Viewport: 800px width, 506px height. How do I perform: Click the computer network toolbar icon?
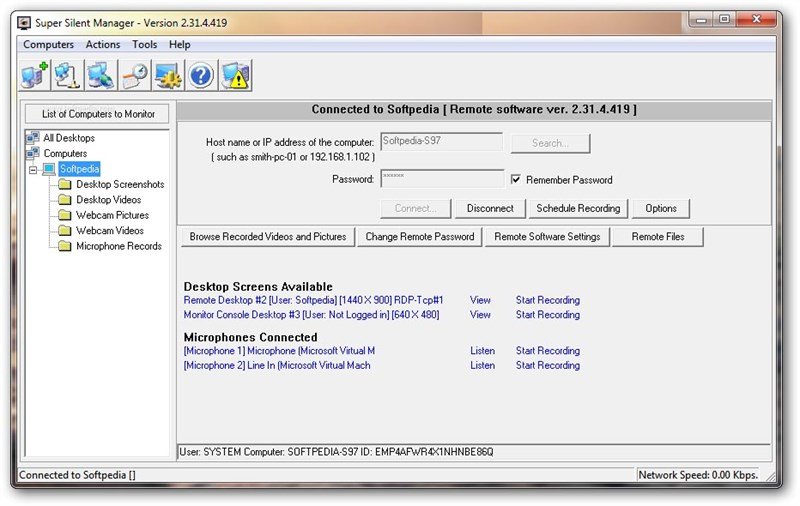pos(100,75)
